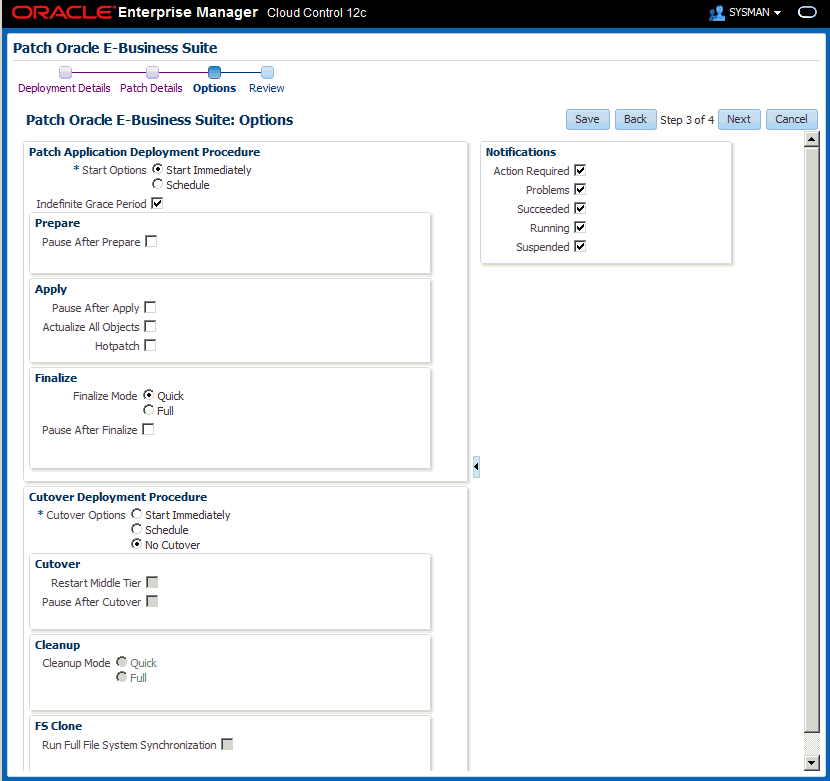Uncheck Succeeded notification
Image resolution: width=830 pixels, height=781 pixels.
point(580,209)
